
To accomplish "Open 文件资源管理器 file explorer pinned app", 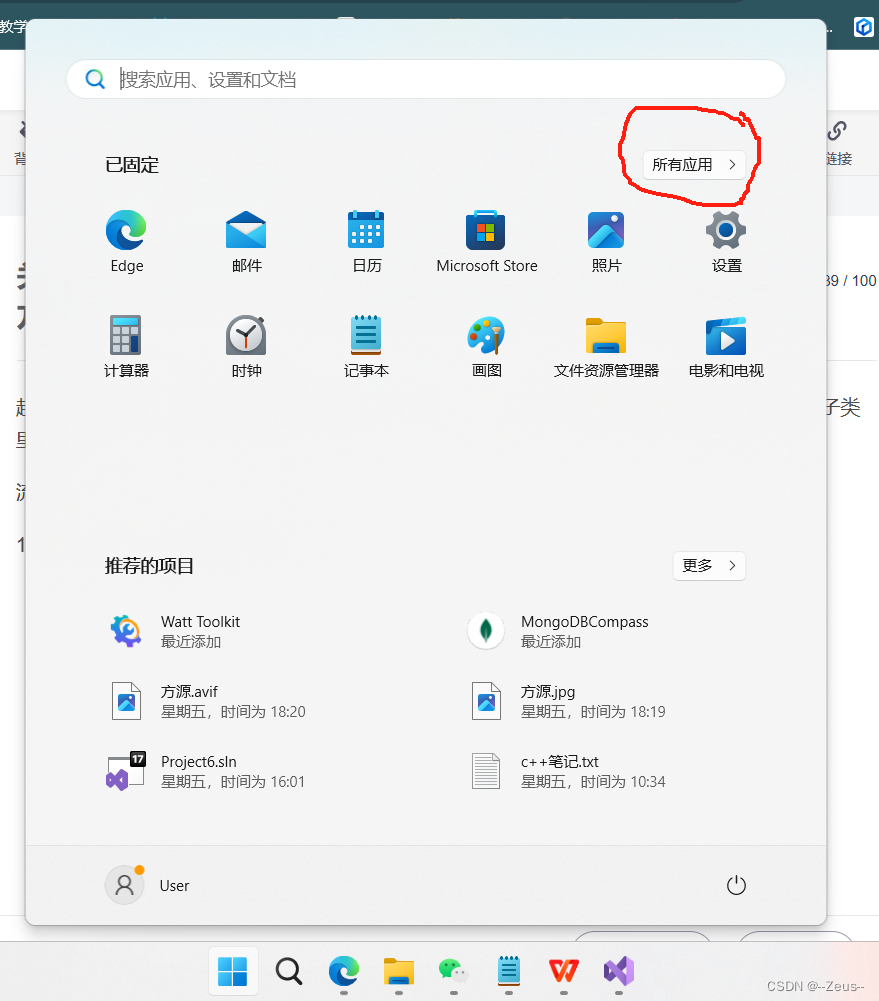I will (606, 346).
